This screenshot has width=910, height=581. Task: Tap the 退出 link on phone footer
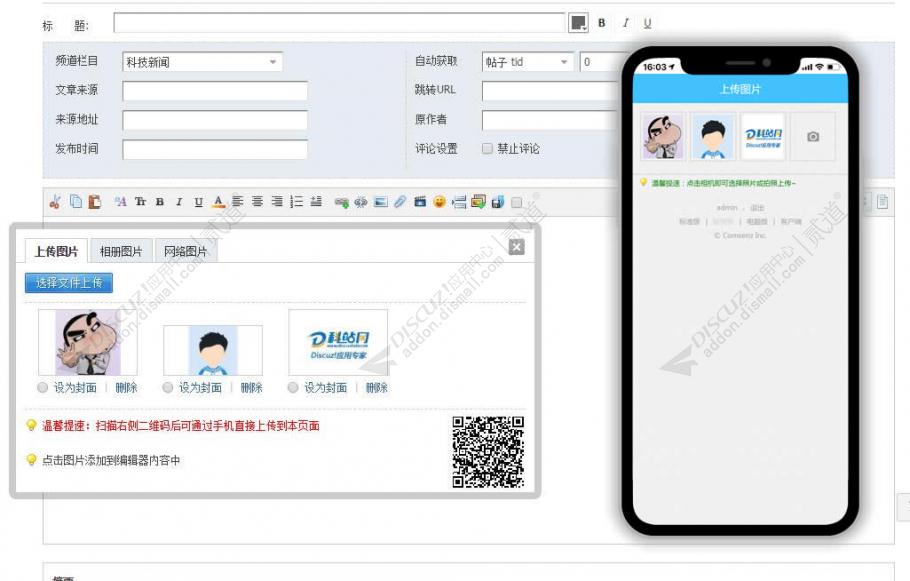tap(757, 208)
